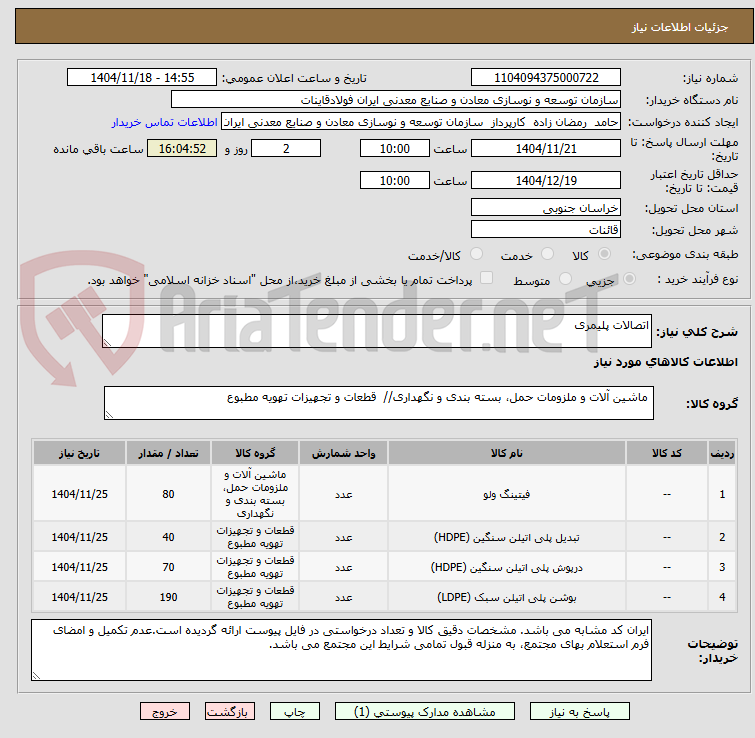Click the نام دستگاه خریدار field
The image size is (755, 738).
click(396, 100)
